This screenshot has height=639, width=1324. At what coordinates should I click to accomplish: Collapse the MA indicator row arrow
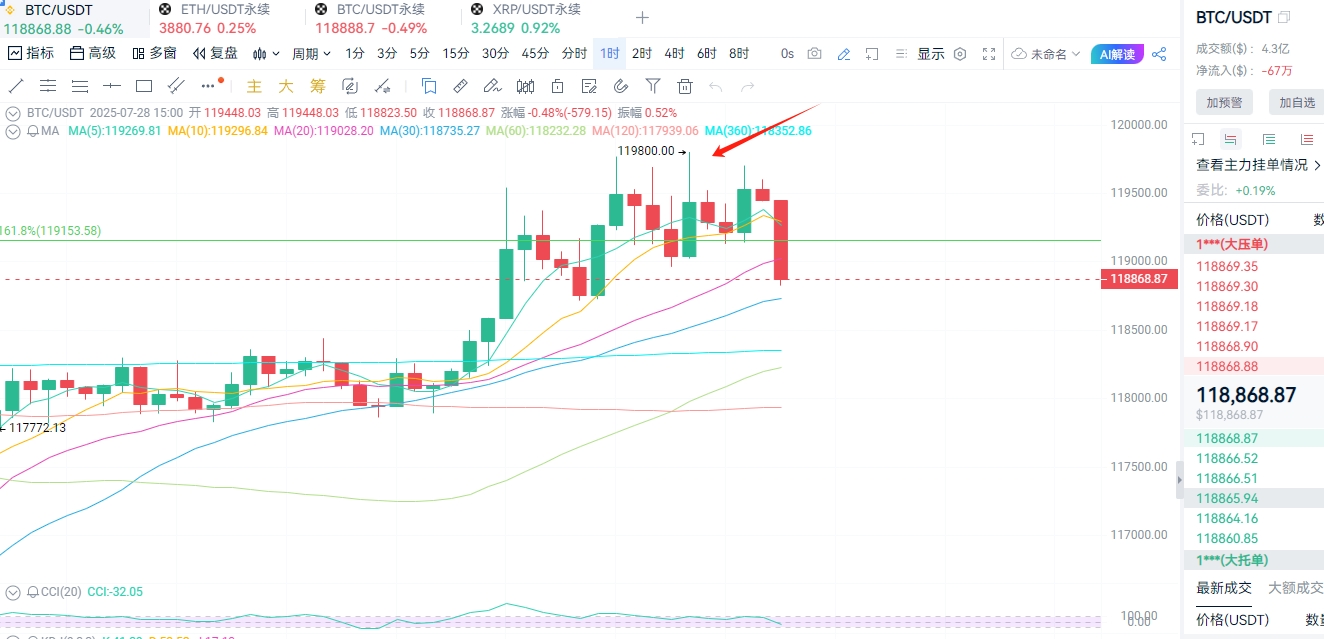(x=13, y=131)
